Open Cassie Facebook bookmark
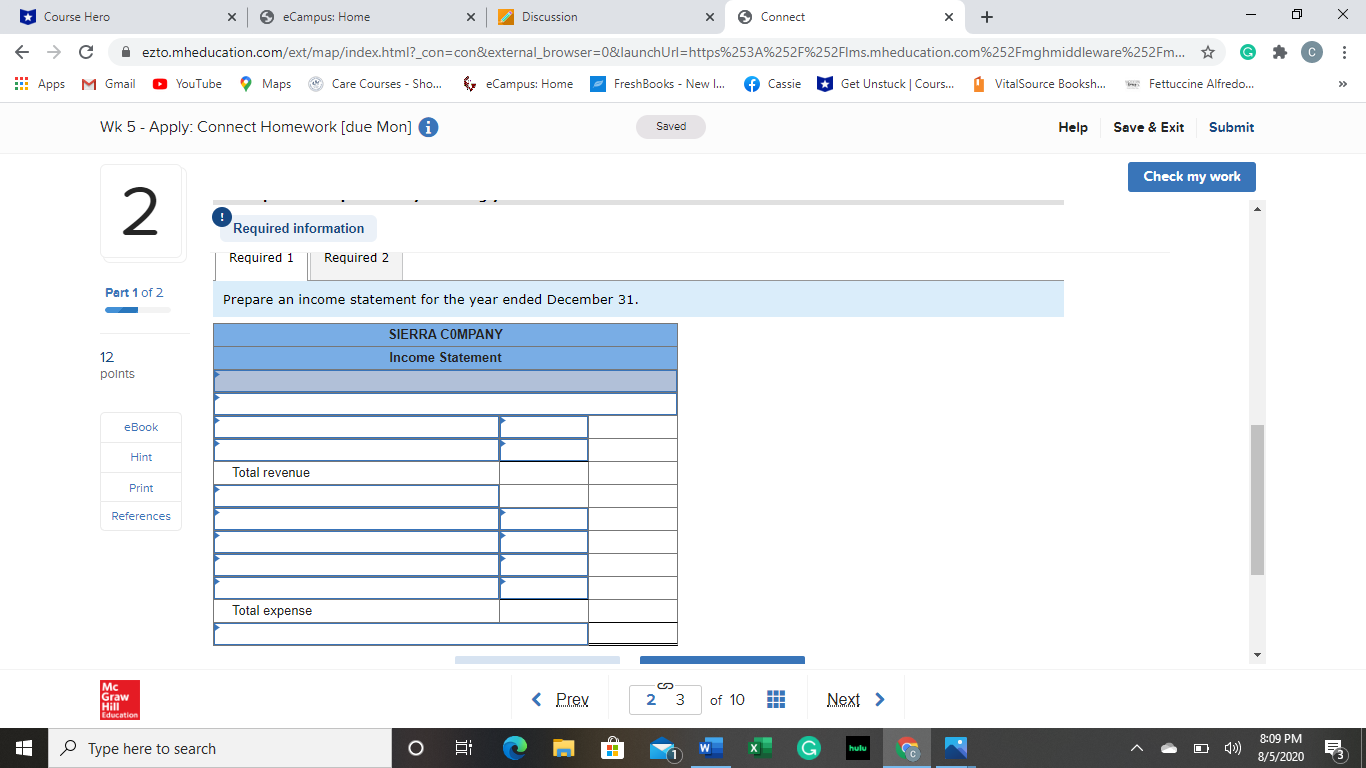 (x=773, y=84)
